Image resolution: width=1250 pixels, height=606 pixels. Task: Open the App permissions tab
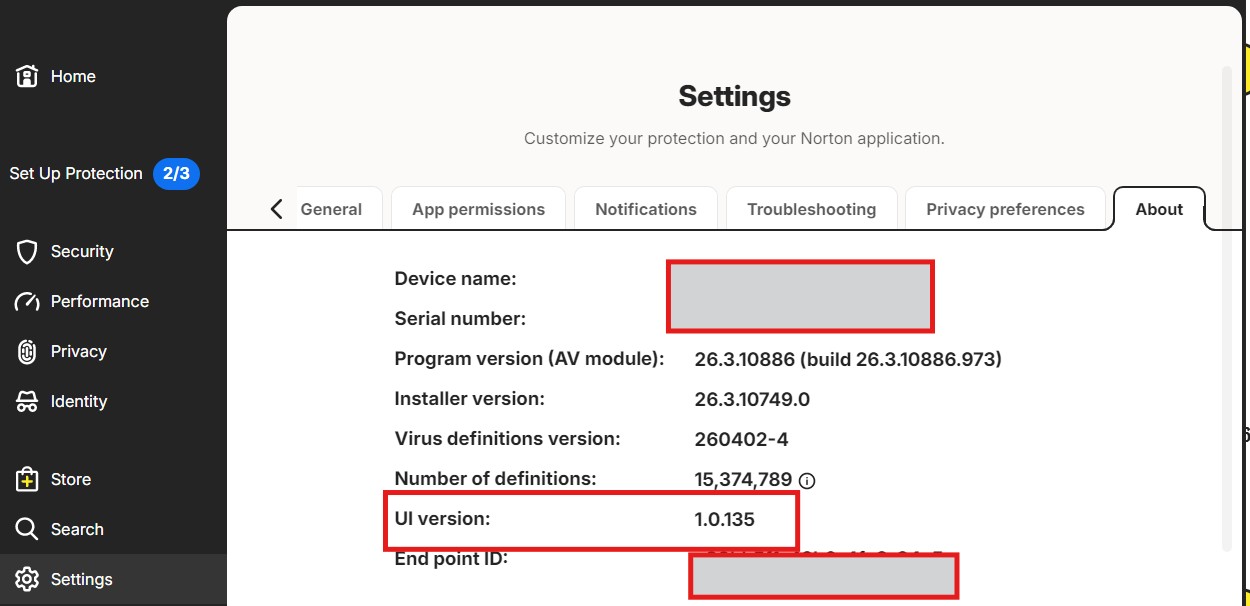coord(478,209)
